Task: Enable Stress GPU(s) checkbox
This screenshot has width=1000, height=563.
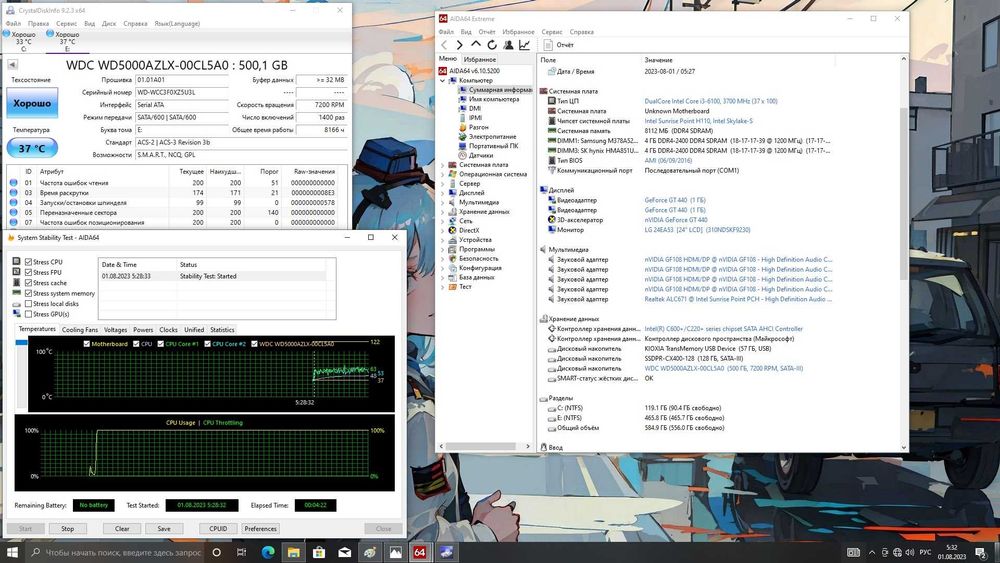Action: tap(29, 314)
